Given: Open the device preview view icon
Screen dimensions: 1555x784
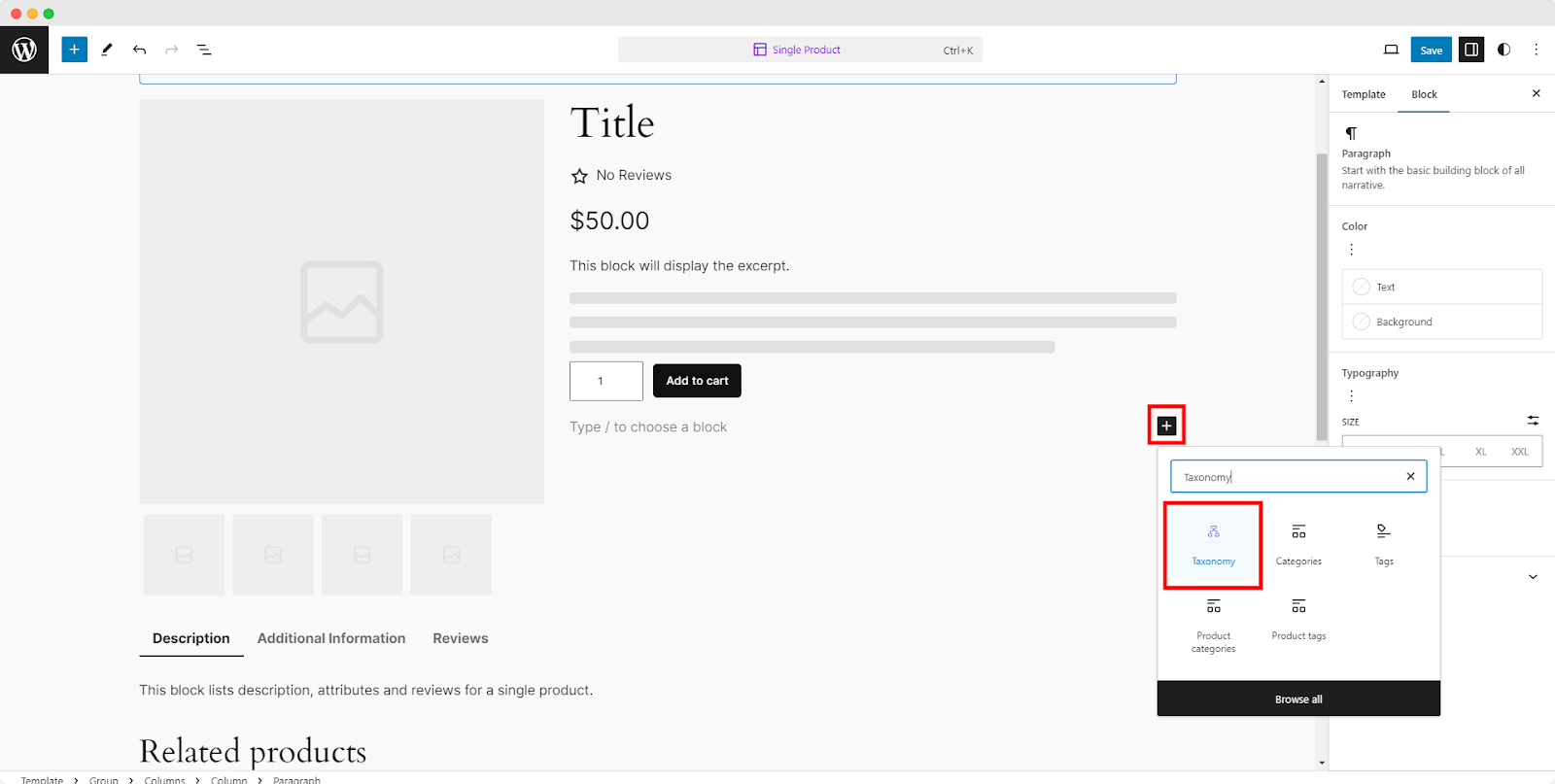Looking at the screenshot, I should tap(1391, 50).
